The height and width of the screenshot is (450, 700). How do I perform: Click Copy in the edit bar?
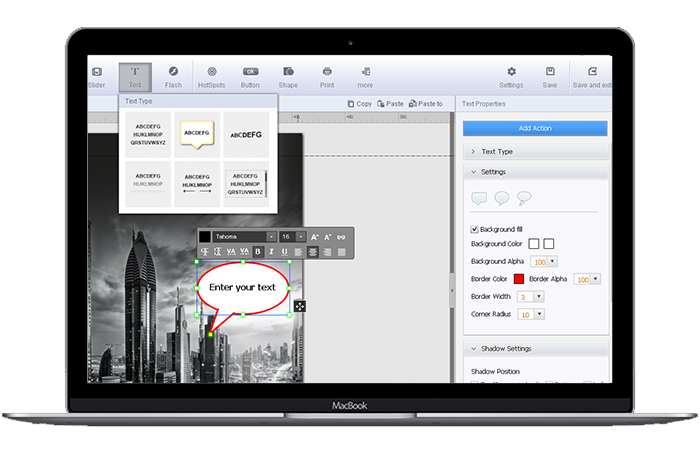pyautogui.click(x=360, y=104)
